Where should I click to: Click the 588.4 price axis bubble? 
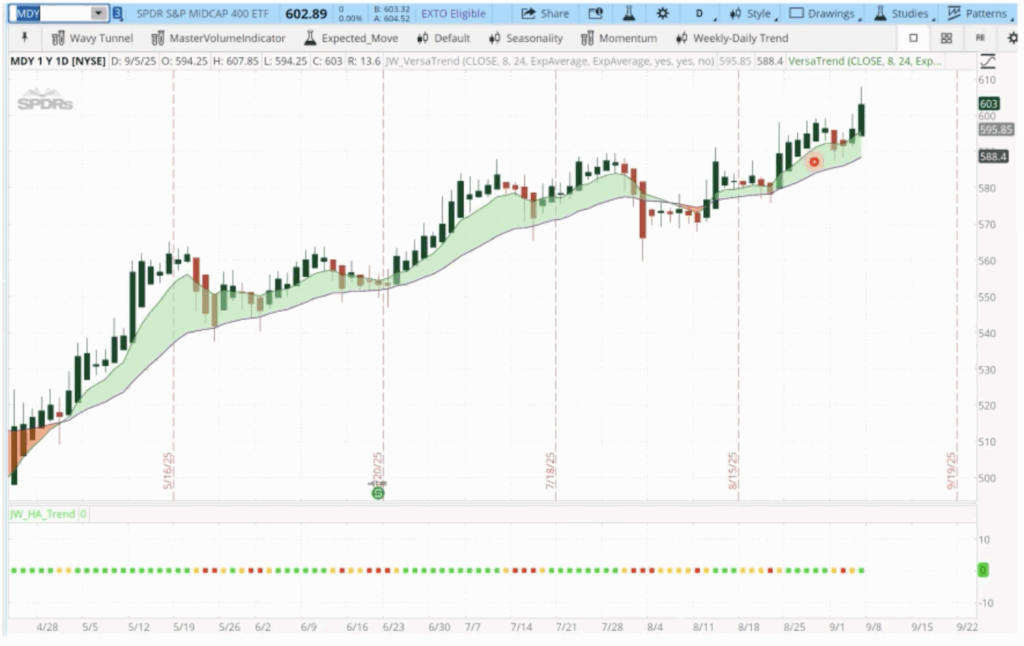pyautogui.click(x=993, y=156)
